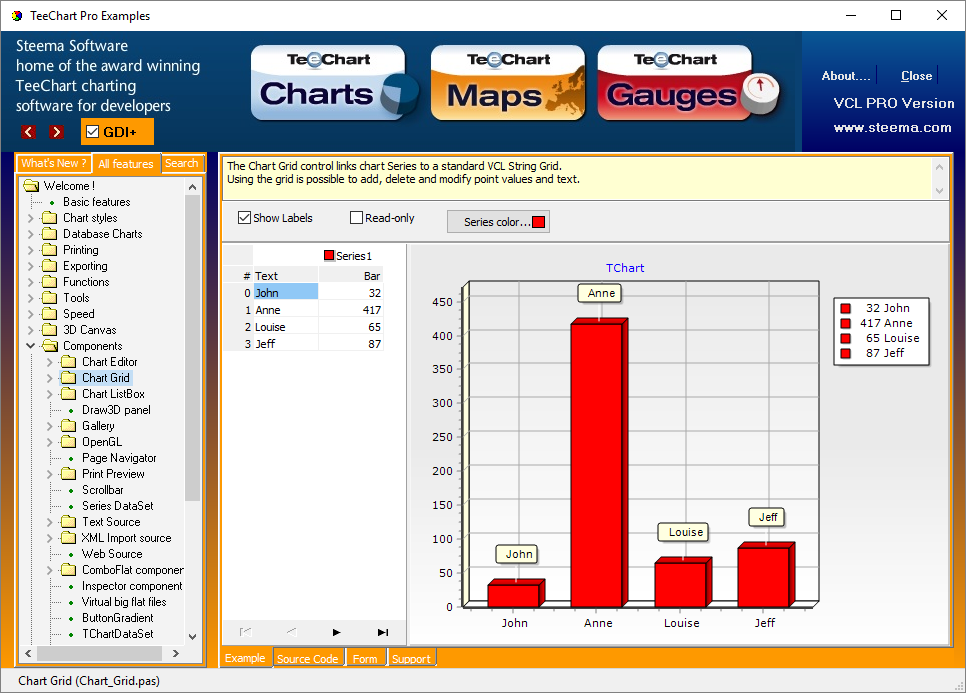Click the red bar for Anne
This screenshot has height=693, width=966.
pyautogui.click(x=596, y=465)
